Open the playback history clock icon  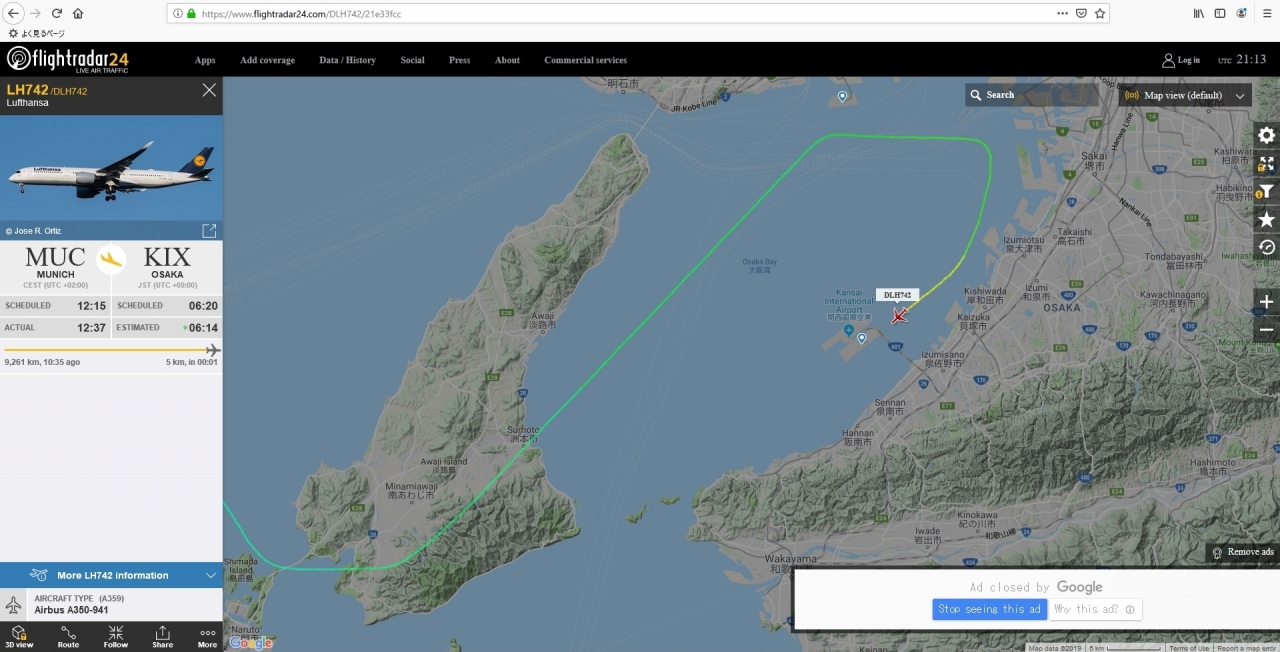point(1266,247)
